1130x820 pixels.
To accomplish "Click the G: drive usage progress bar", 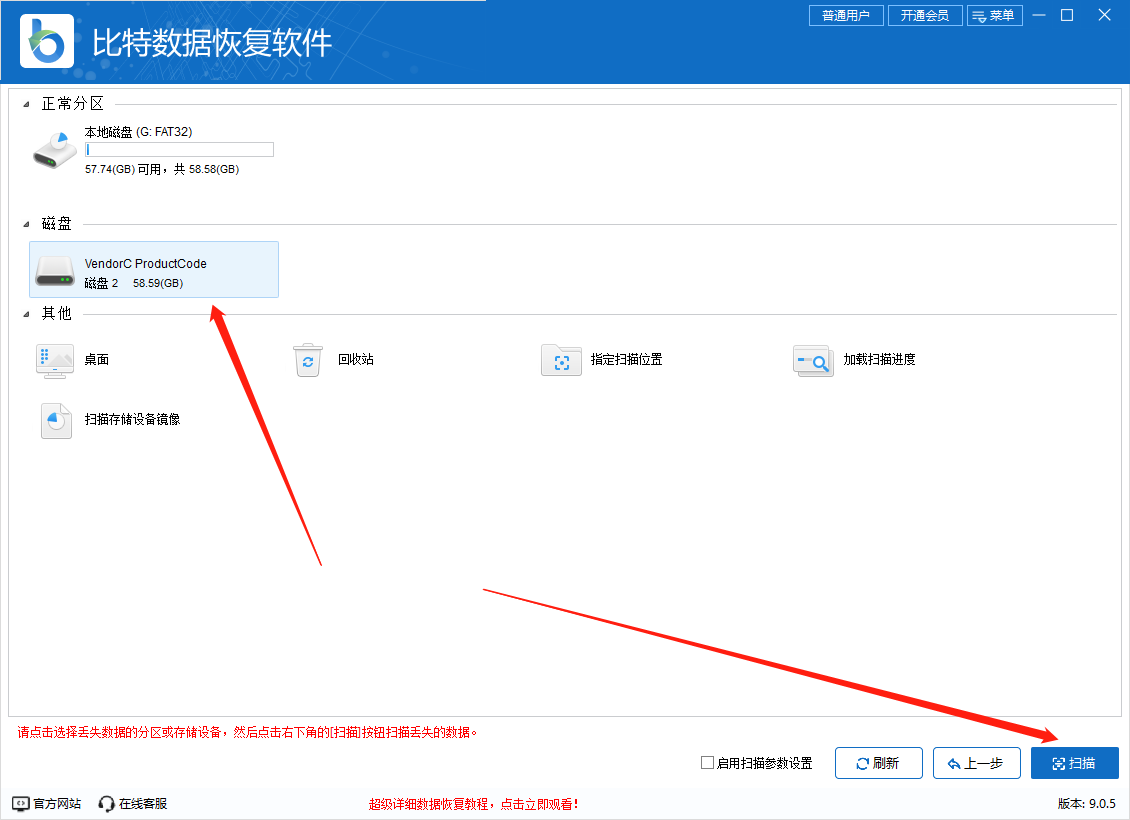I will click(x=180, y=149).
